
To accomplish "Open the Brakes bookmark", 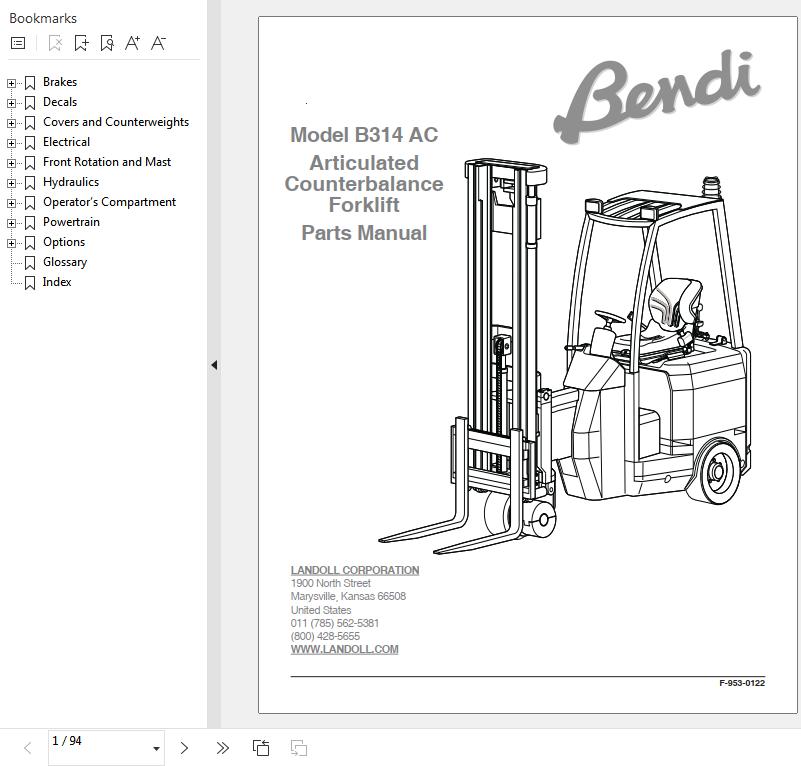I will click(60, 82).
